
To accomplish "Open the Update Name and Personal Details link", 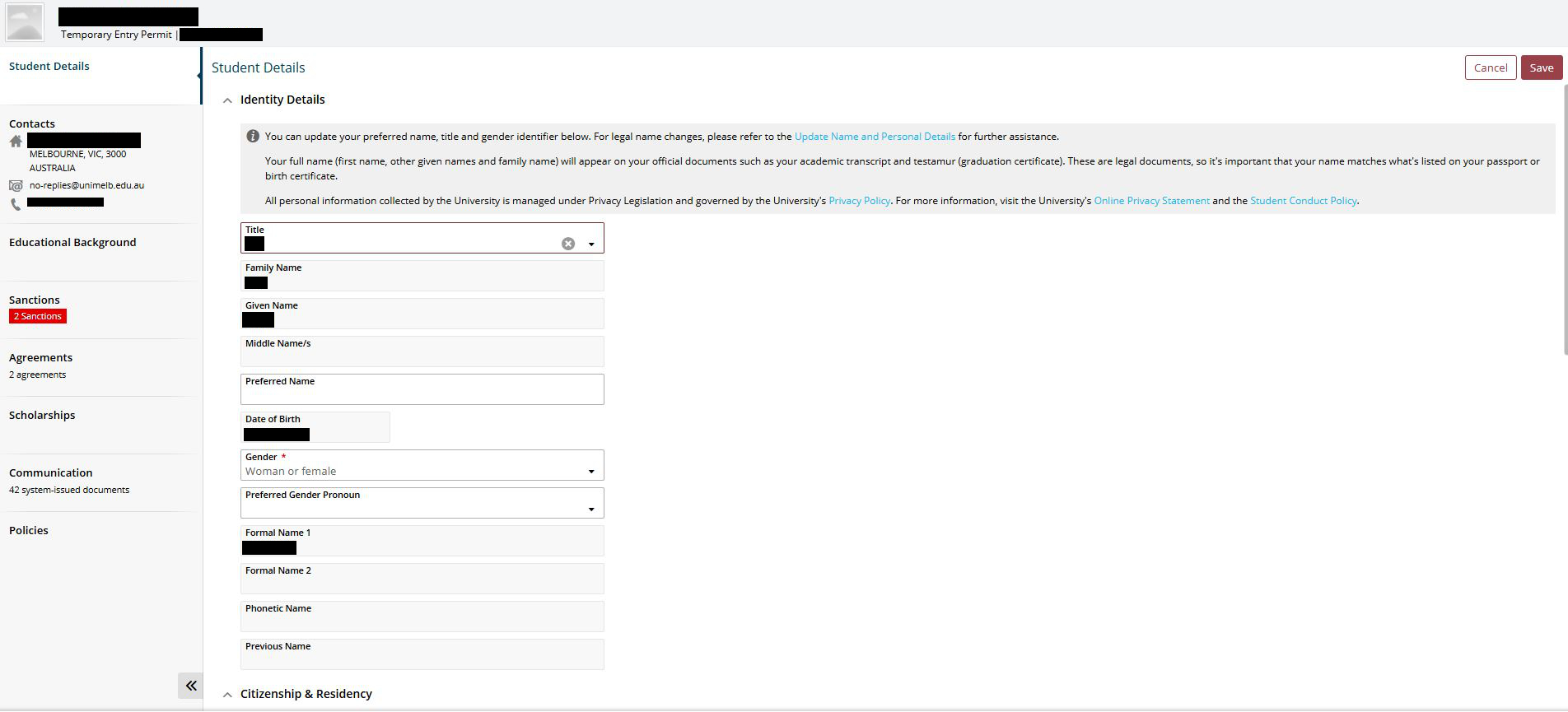I will point(875,137).
